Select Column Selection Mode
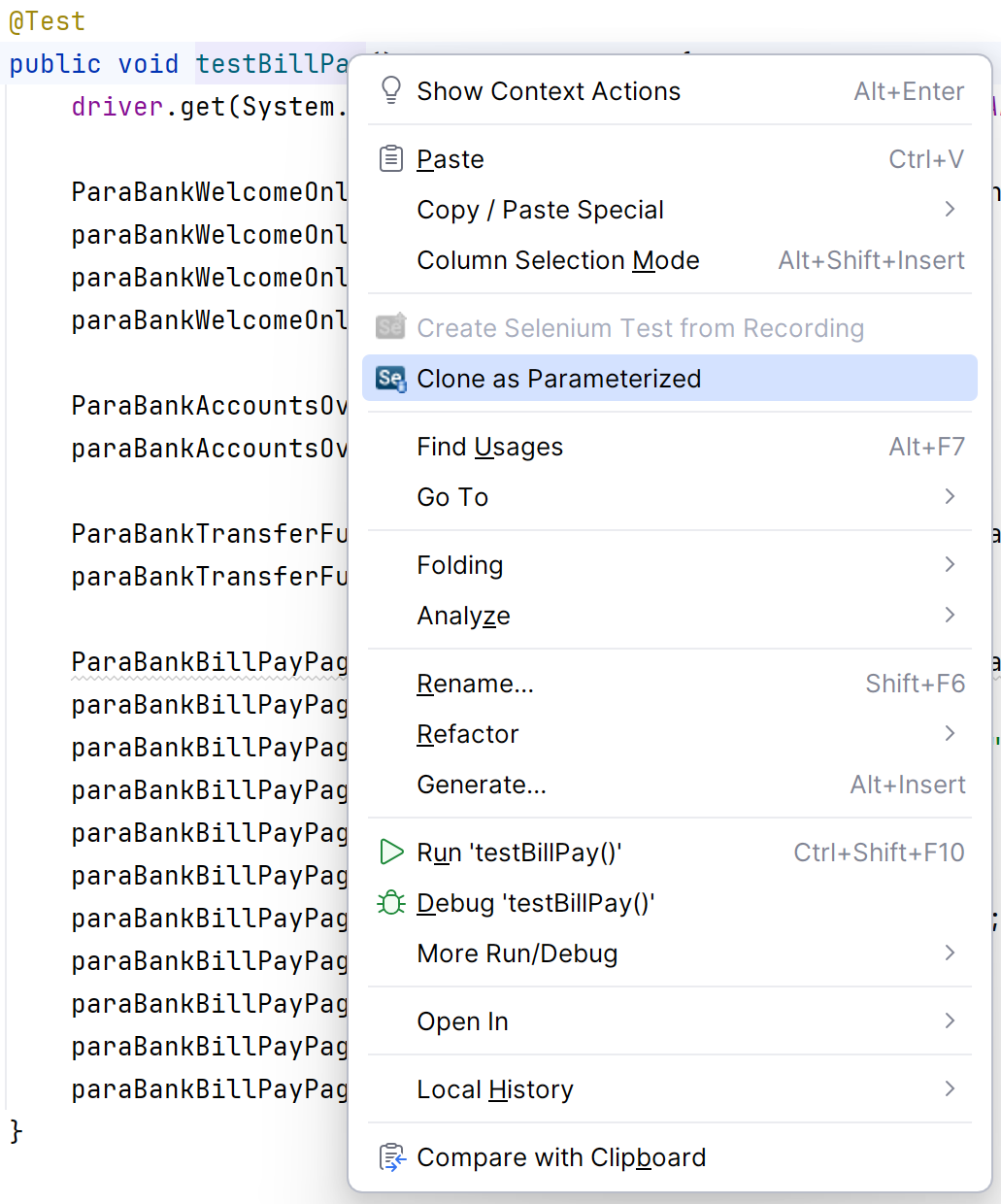 tap(670, 260)
